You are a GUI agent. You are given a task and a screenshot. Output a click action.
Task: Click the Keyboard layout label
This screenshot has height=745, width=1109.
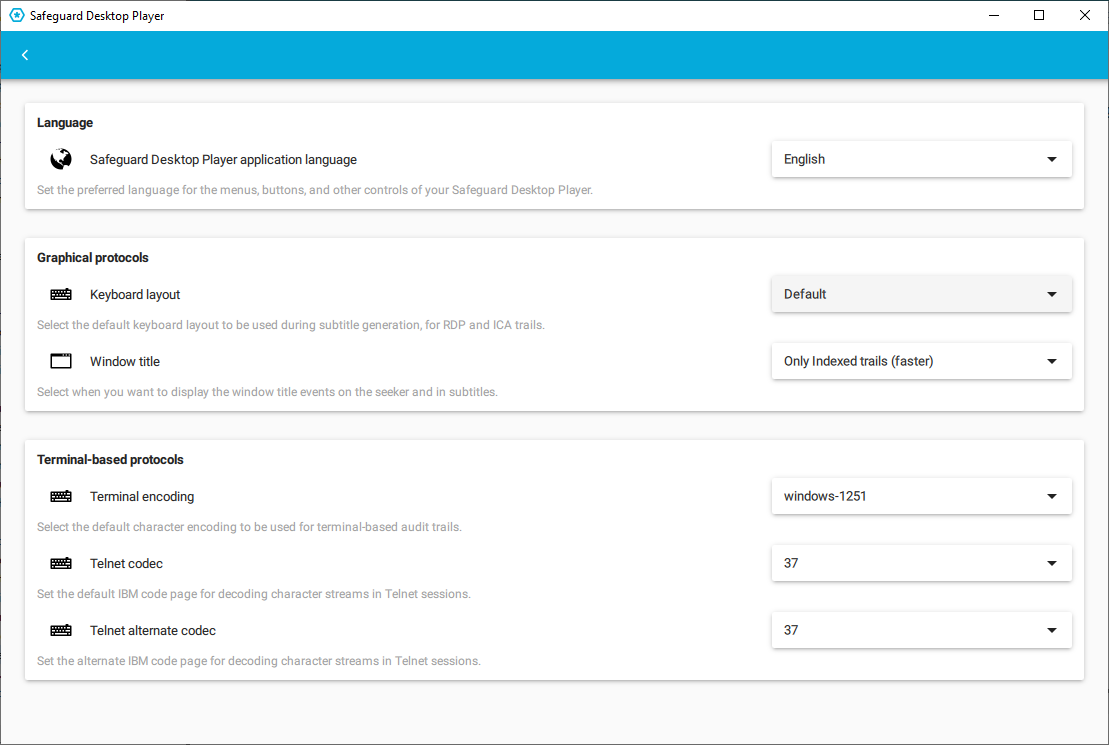(x=135, y=295)
